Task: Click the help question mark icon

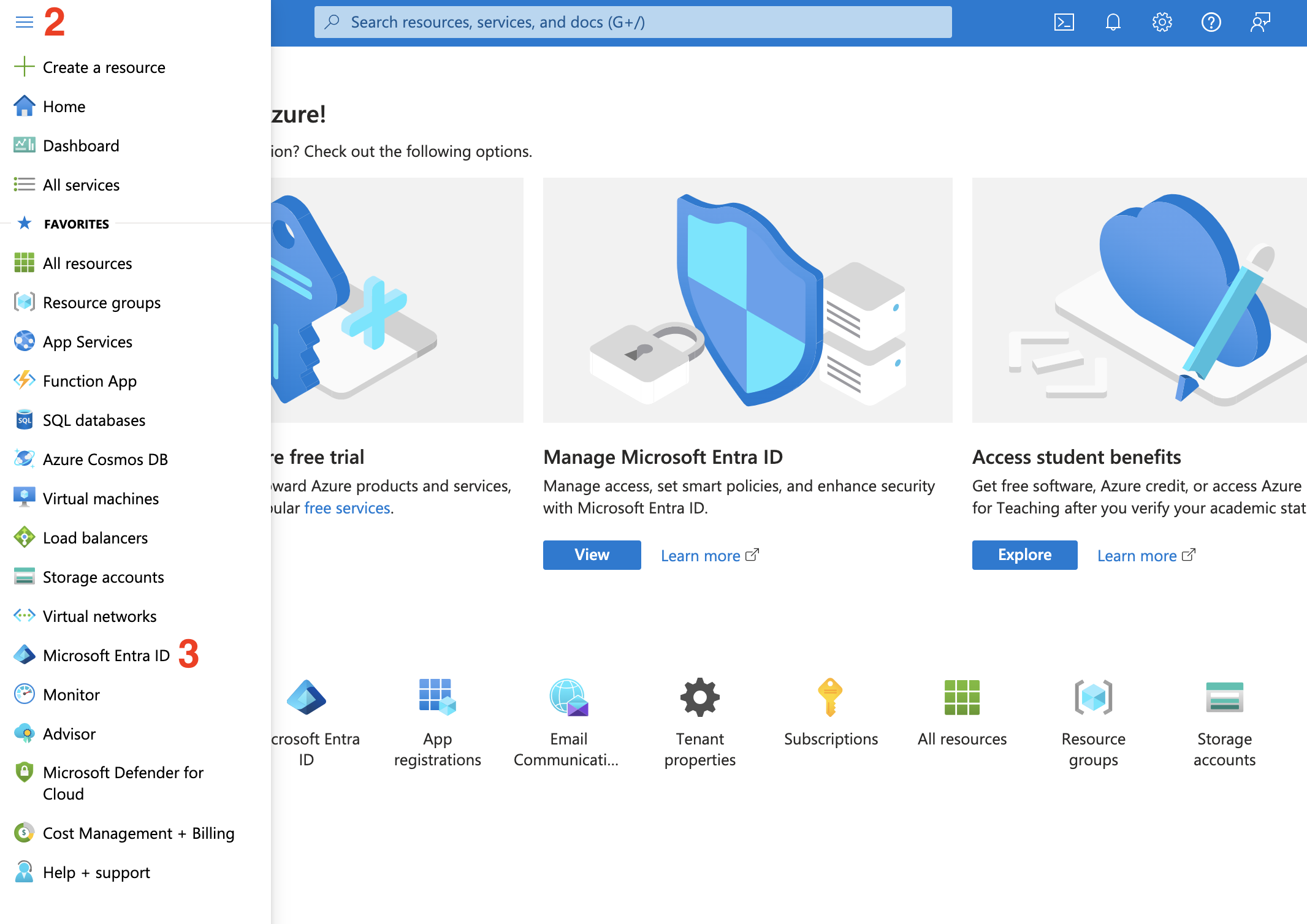Action: pyautogui.click(x=1211, y=23)
